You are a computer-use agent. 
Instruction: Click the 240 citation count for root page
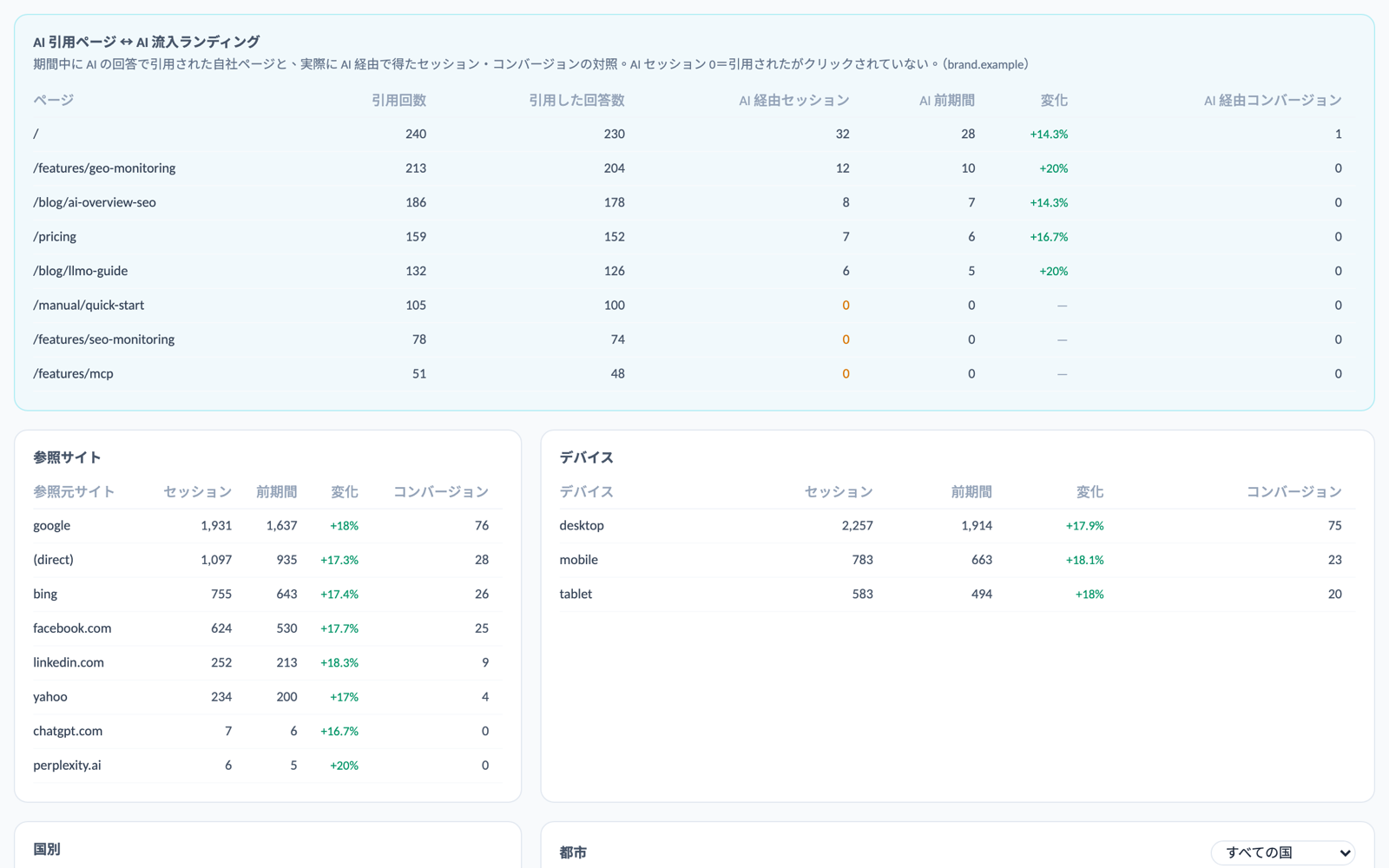point(416,134)
